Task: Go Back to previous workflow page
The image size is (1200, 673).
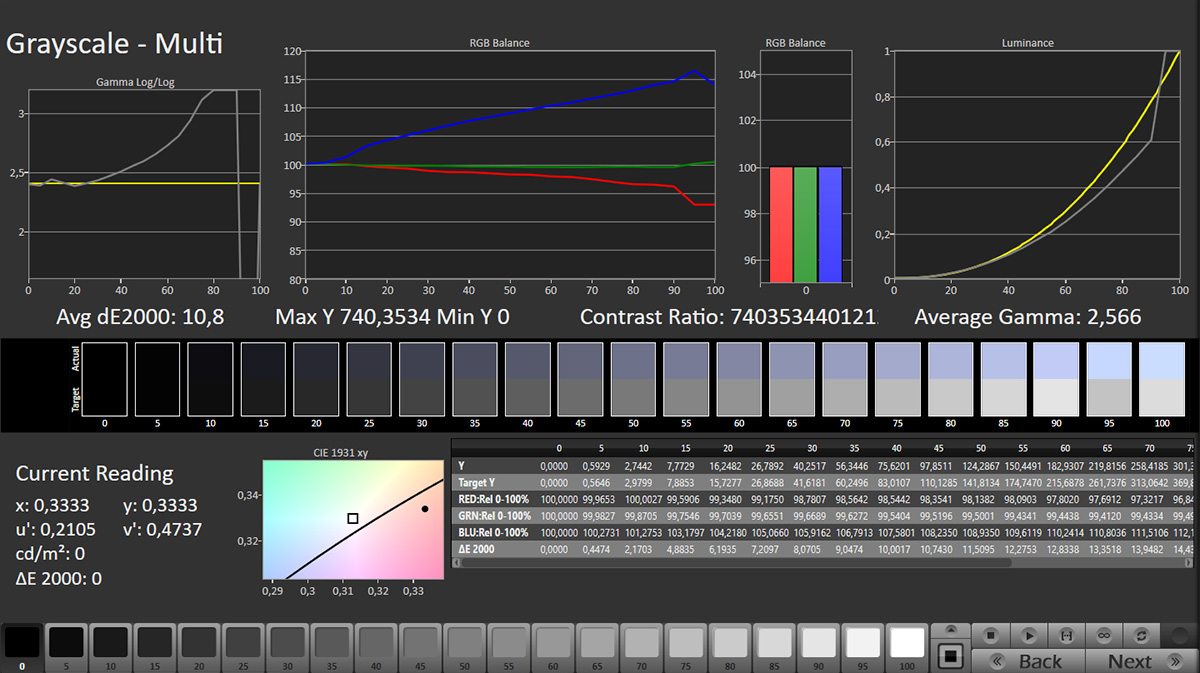Action: click(1028, 661)
